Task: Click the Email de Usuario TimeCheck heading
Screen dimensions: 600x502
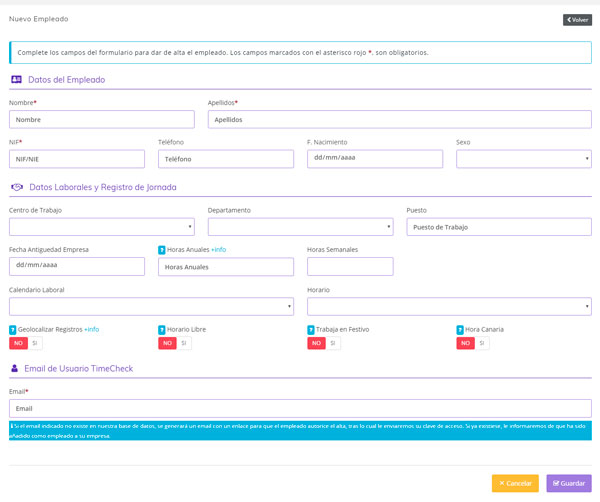Action: pos(79,368)
